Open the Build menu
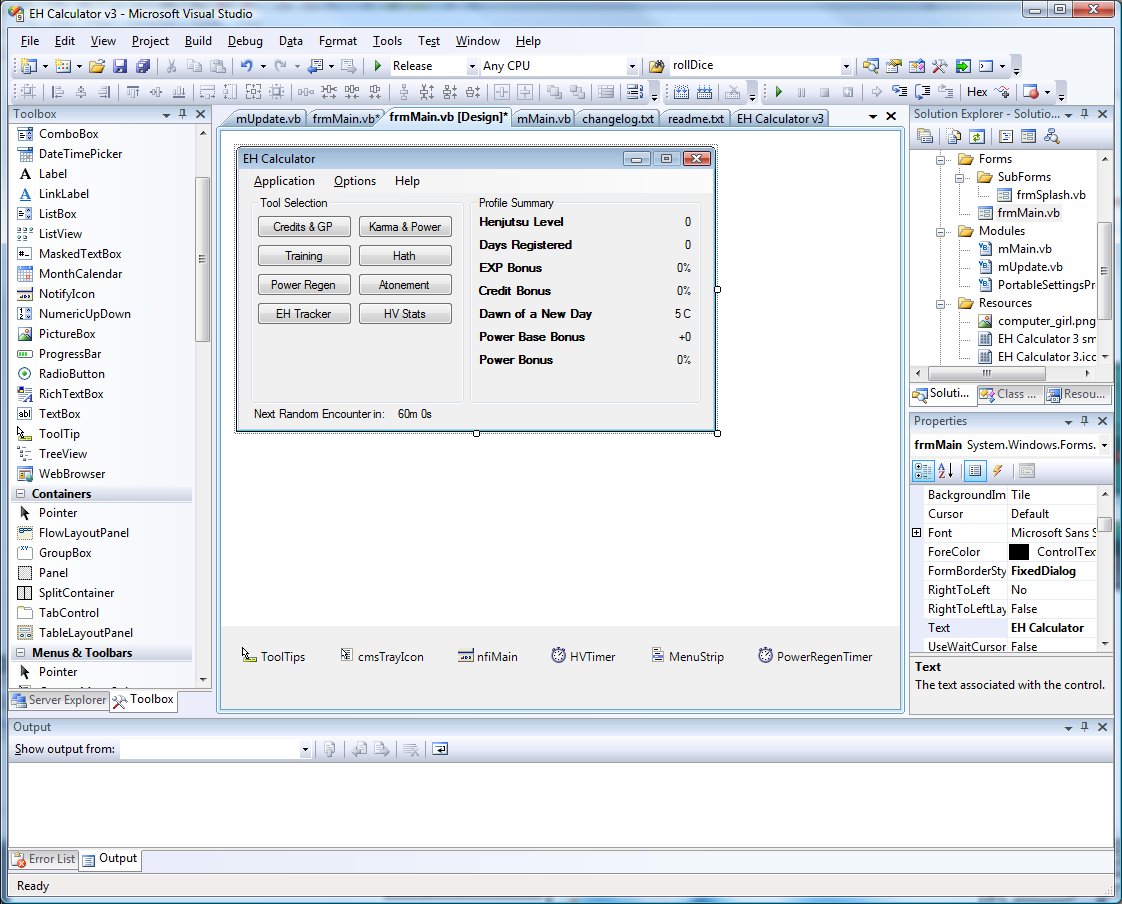This screenshot has height=904, width=1122. (x=198, y=41)
